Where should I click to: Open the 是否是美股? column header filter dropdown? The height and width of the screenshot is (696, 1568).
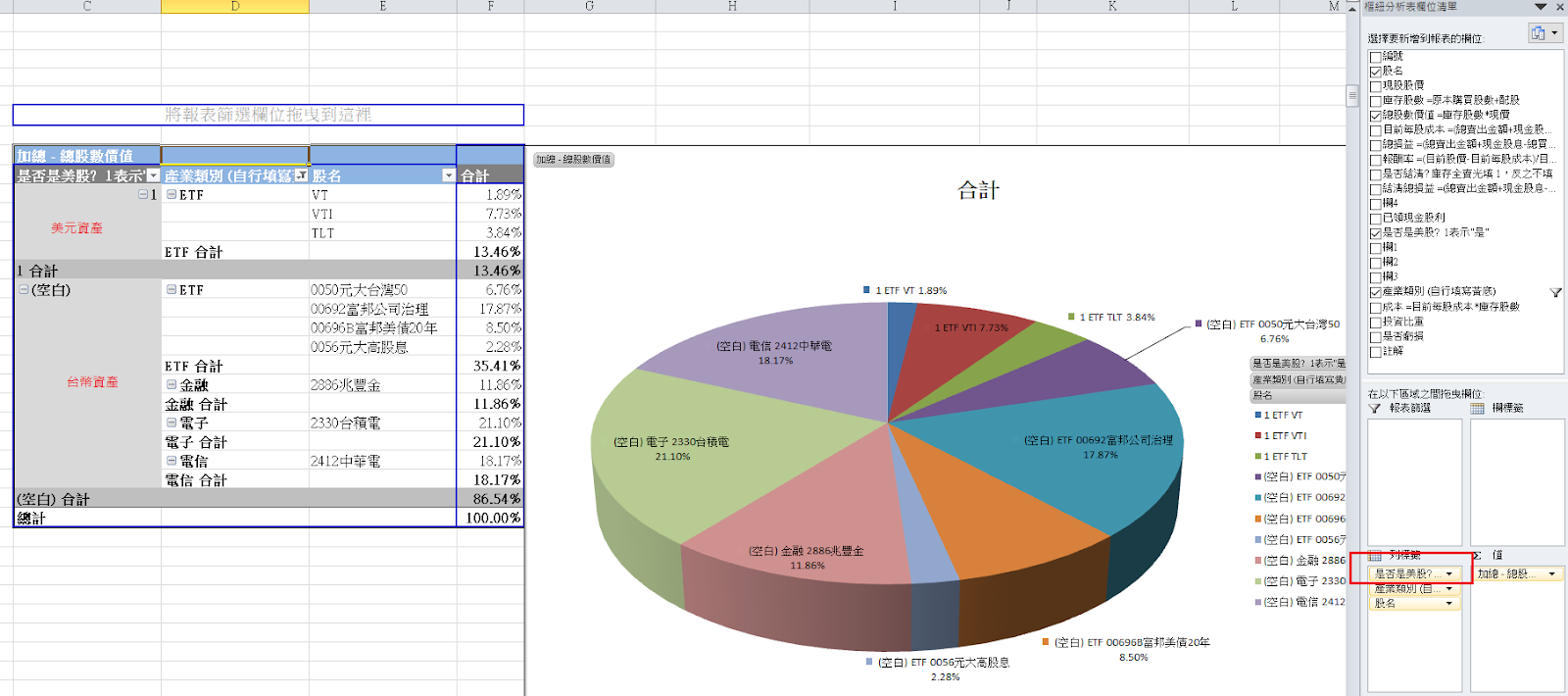coord(153,175)
